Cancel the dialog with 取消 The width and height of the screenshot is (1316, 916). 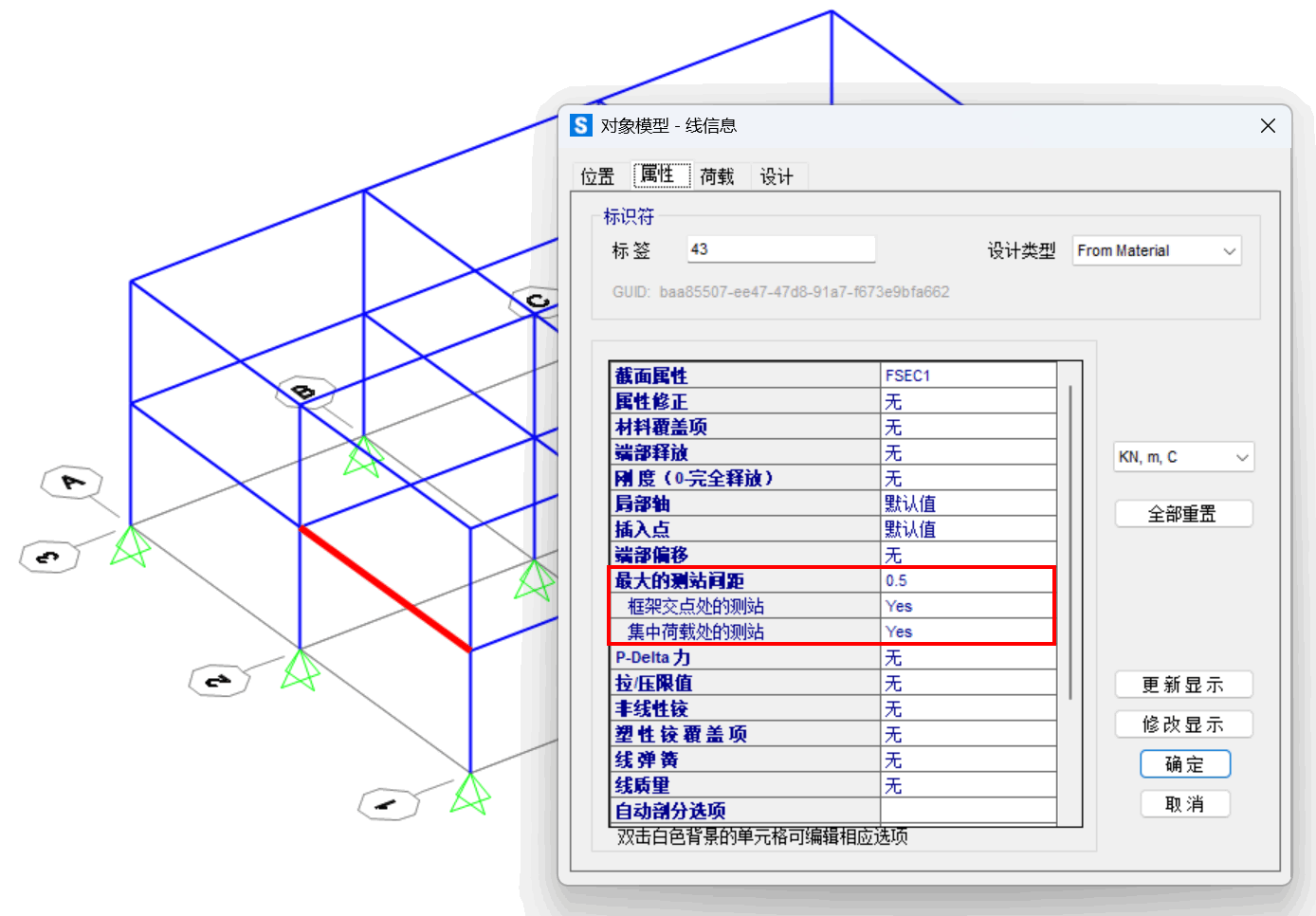click(x=1184, y=804)
